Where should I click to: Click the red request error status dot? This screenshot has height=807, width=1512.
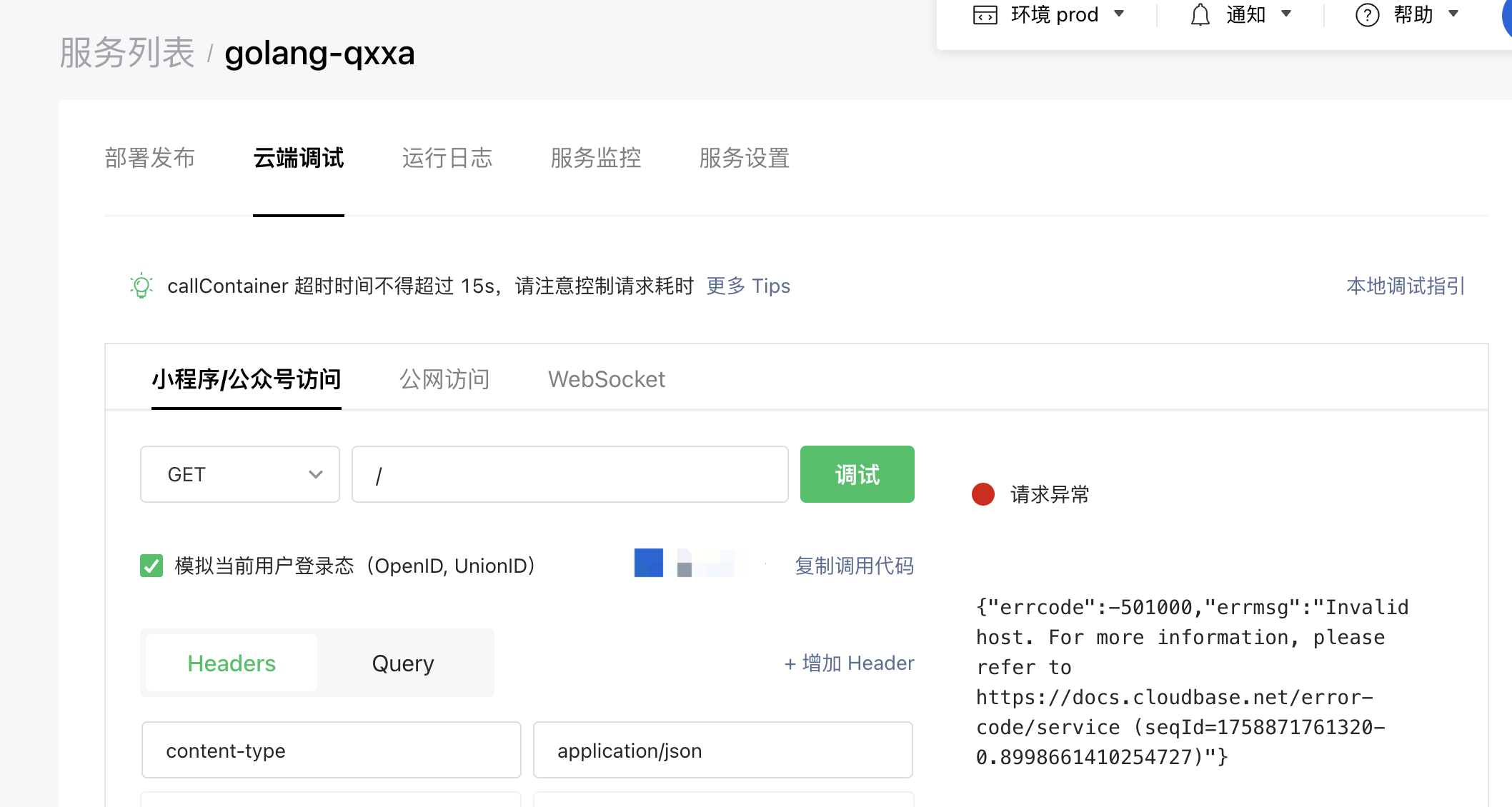[x=983, y=494]
